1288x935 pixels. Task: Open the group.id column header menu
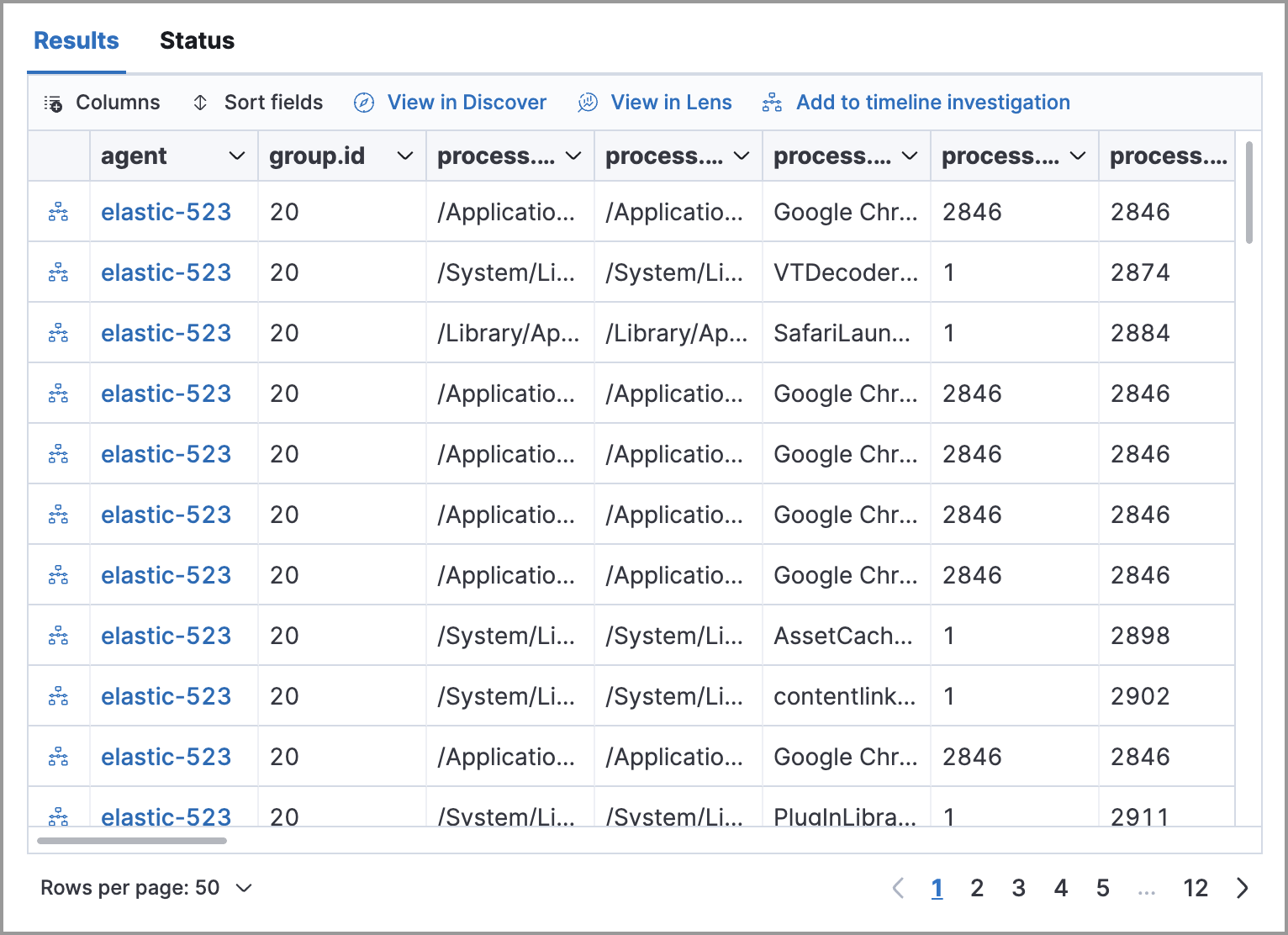(x=404, y=156)
